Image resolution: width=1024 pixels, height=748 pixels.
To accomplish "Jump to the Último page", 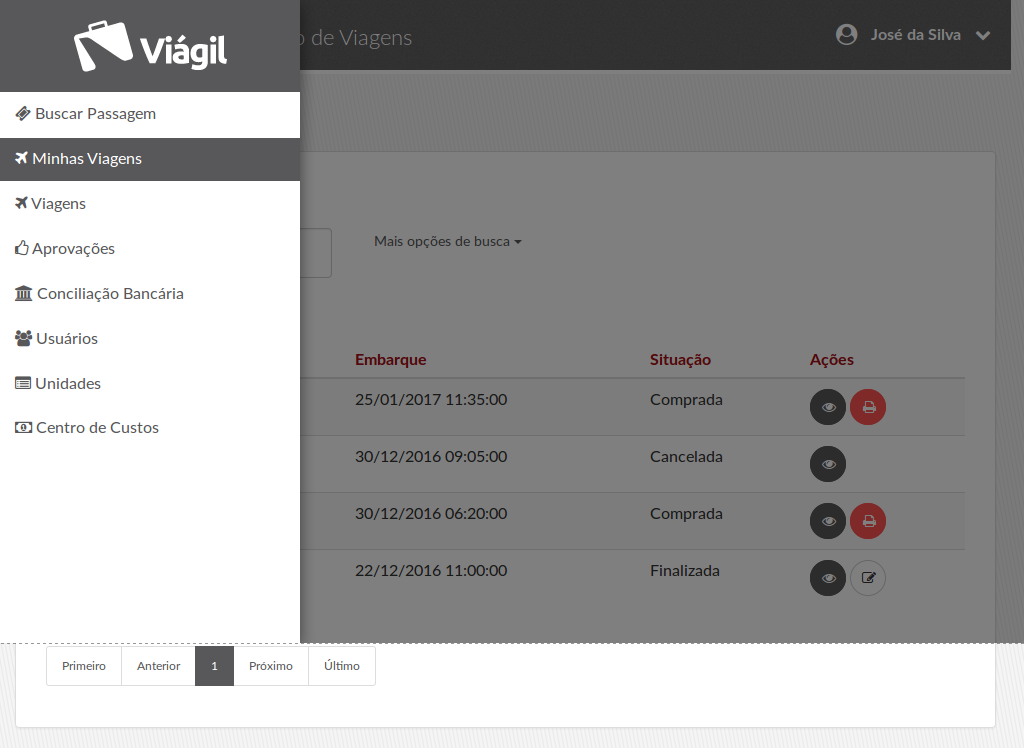I will 342,666.
